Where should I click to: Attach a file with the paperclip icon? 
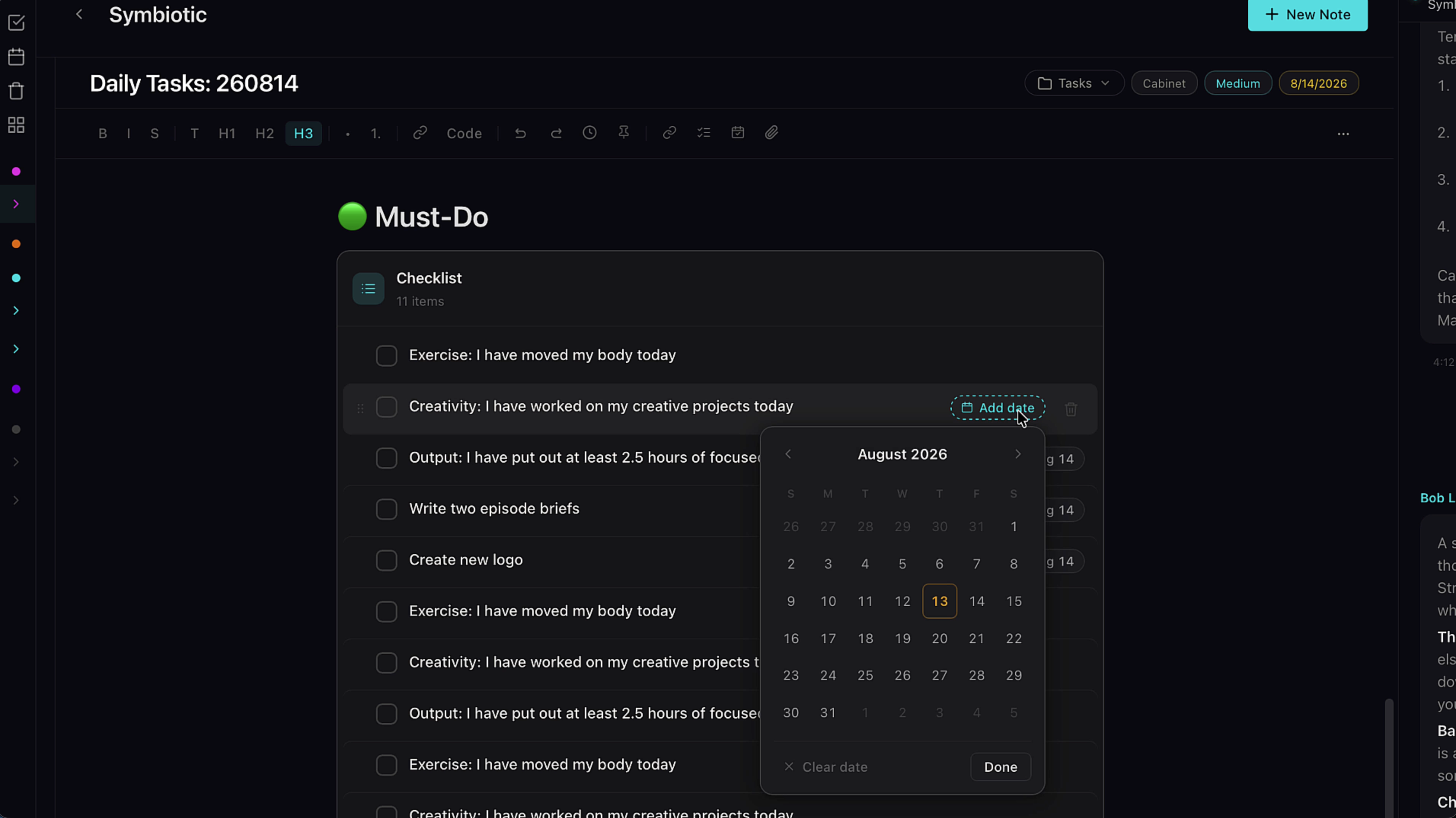771,132
